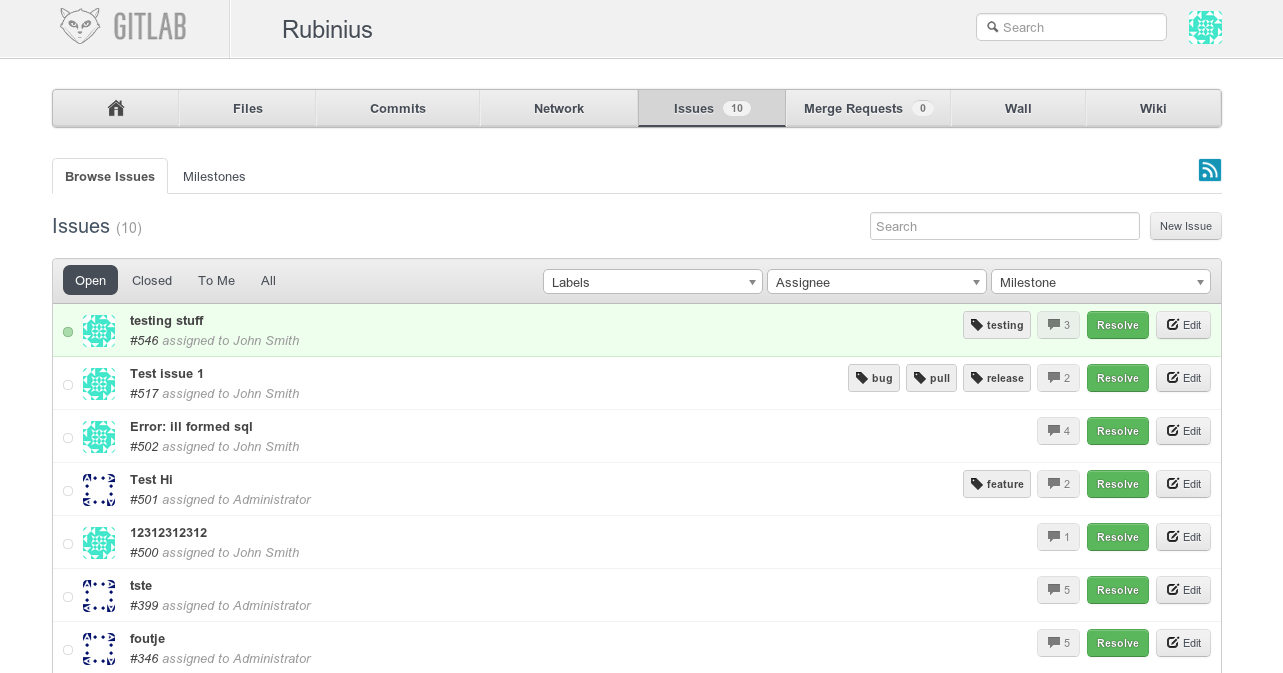Click the user avatar in top bar
The height and width of the screenshot is (673, 1283).
[1205, 27]
